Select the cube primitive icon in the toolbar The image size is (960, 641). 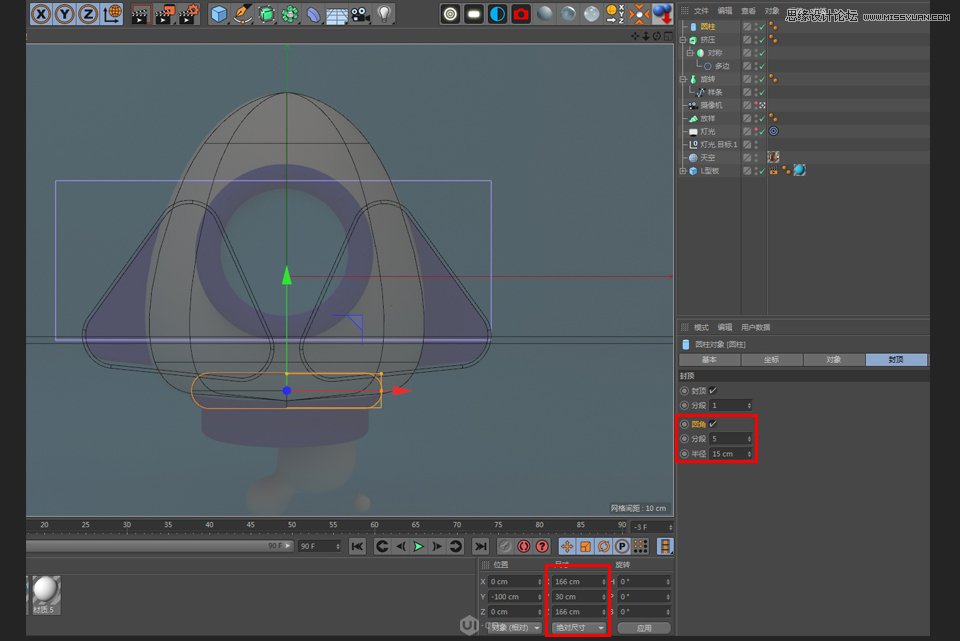218,14
